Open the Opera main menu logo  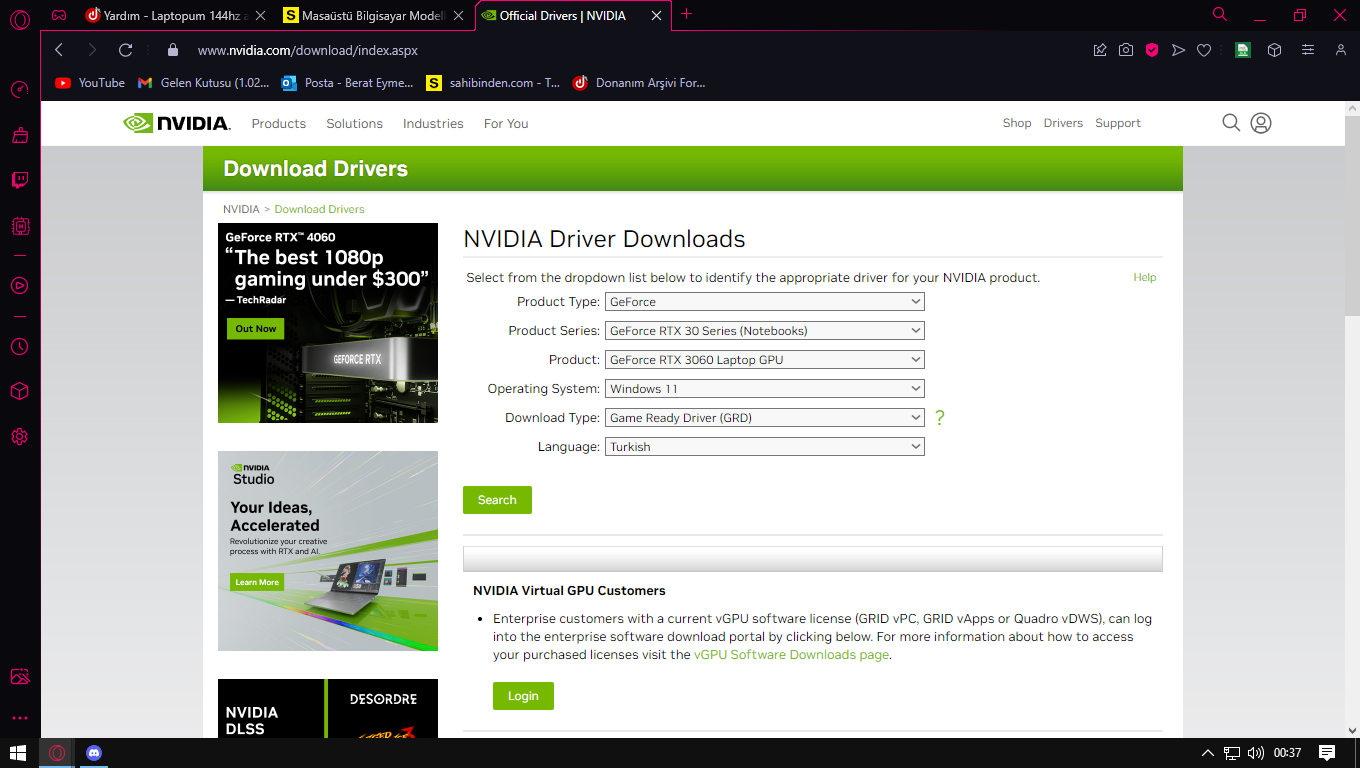[x=19, y=18]
